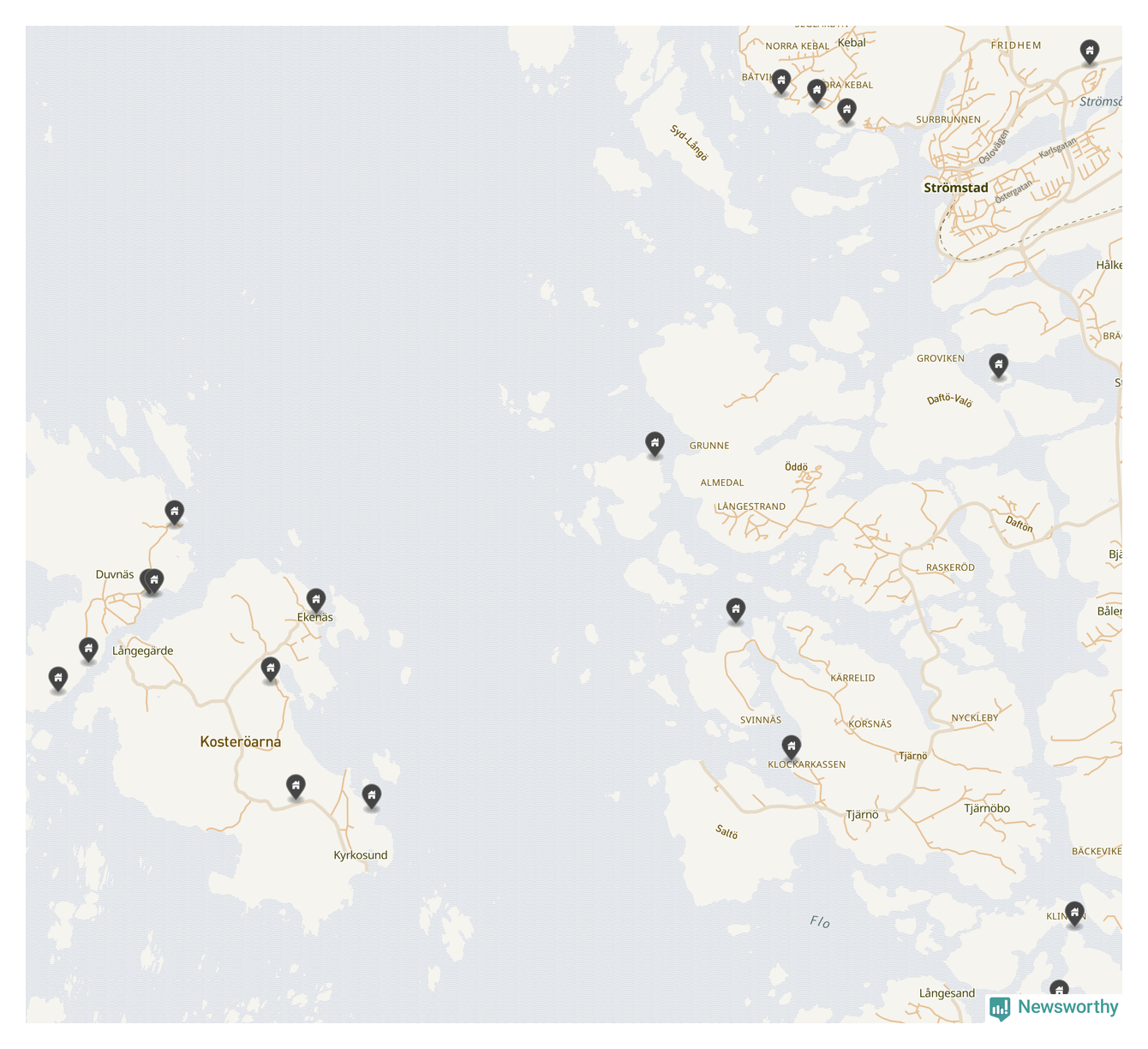The width and height of the screenshot is (1148, 1049).
Task: Select the house marker west of Grunne
Action: [655, 444]
